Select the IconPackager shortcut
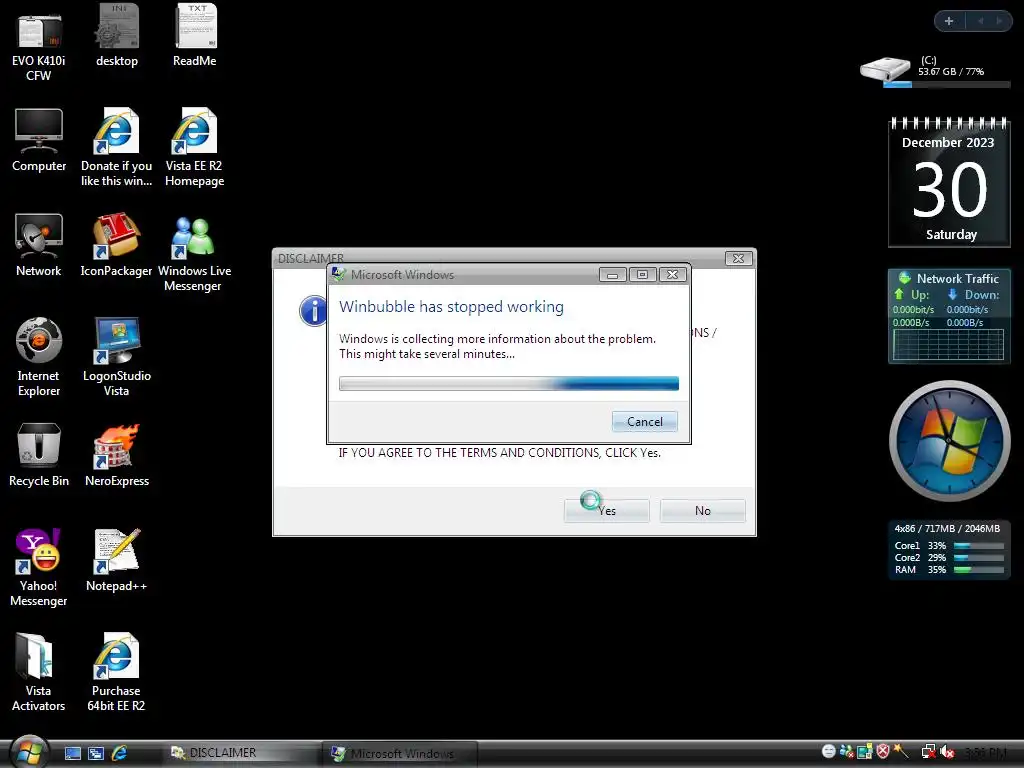 coord(116,246)
